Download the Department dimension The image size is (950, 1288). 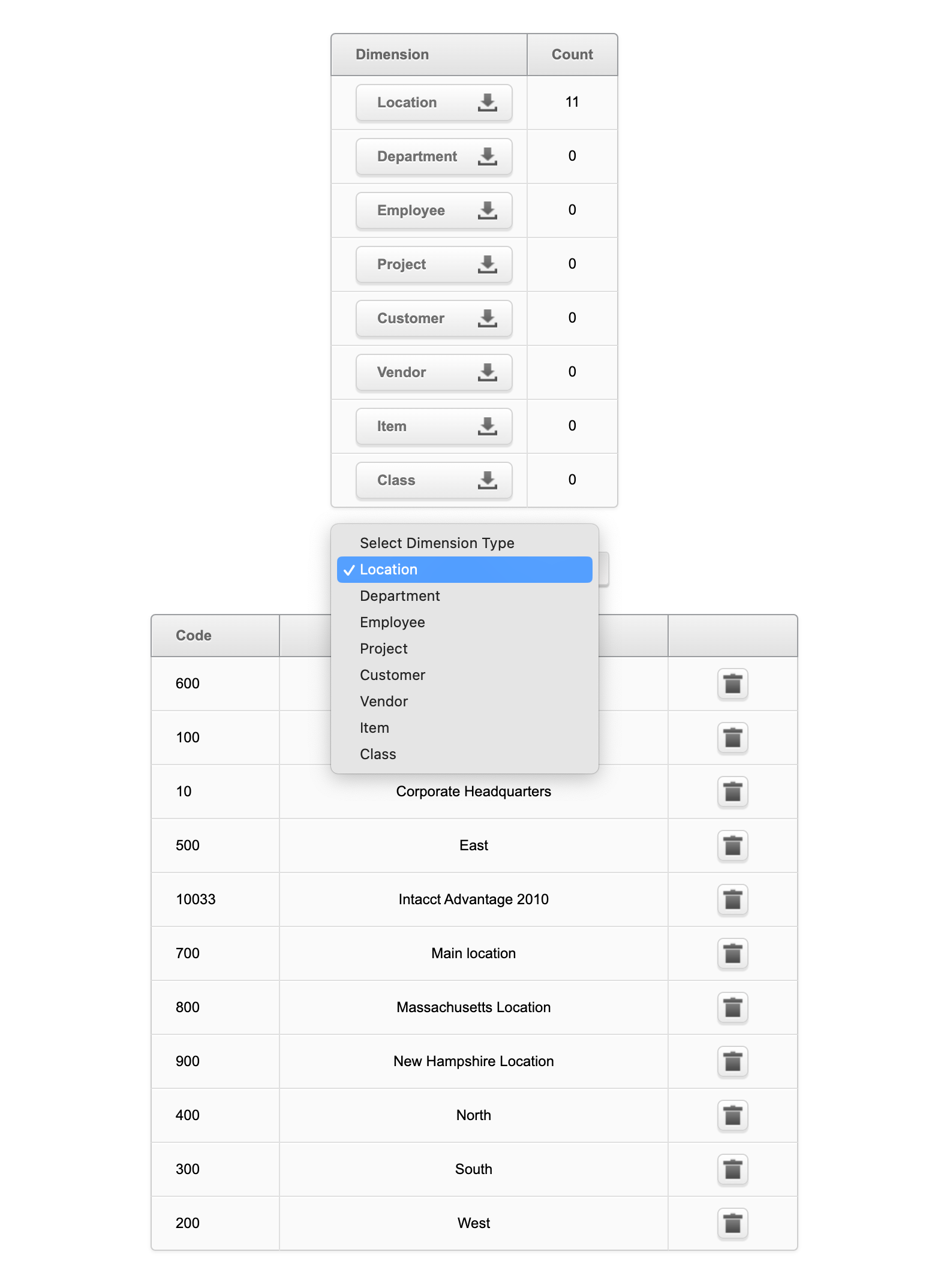coord(434,157)
